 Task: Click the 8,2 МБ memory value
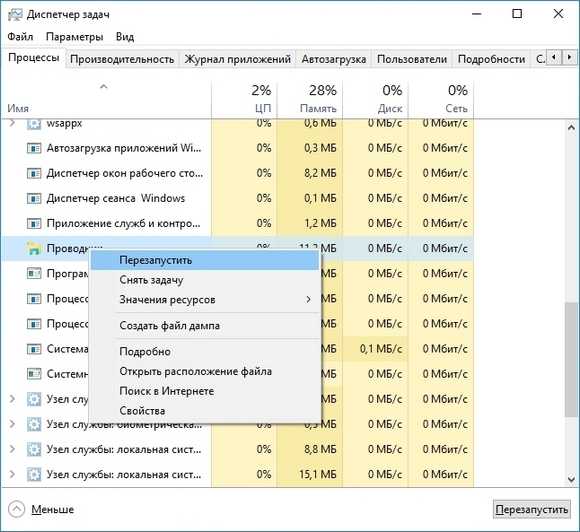[320, 174]
